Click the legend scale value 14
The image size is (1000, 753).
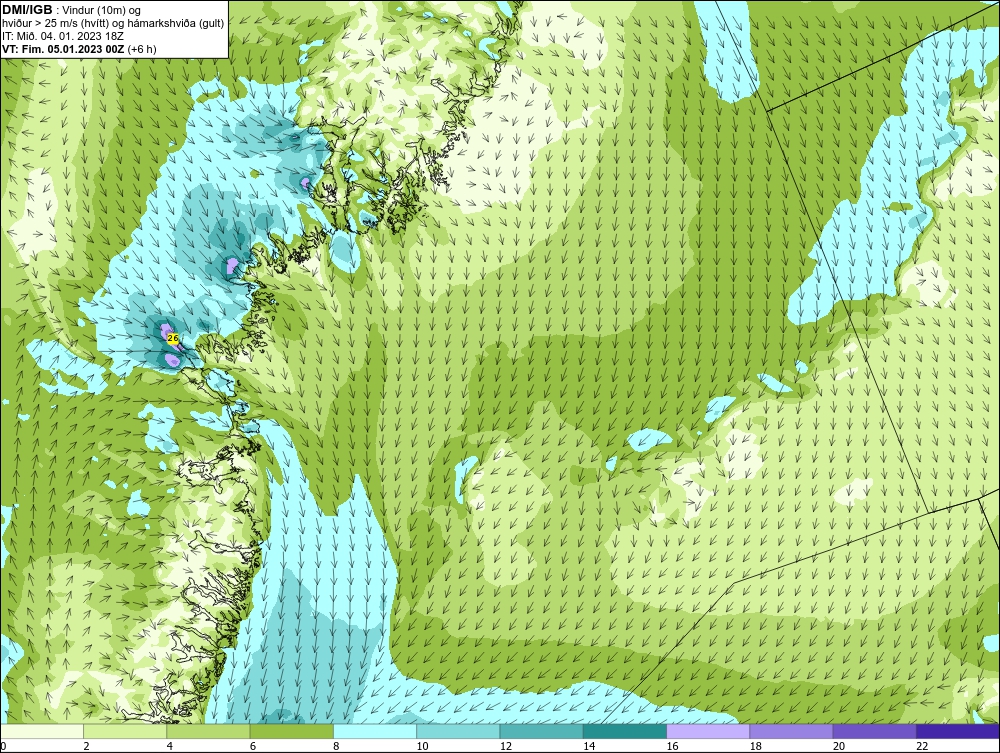coord(589,747)
